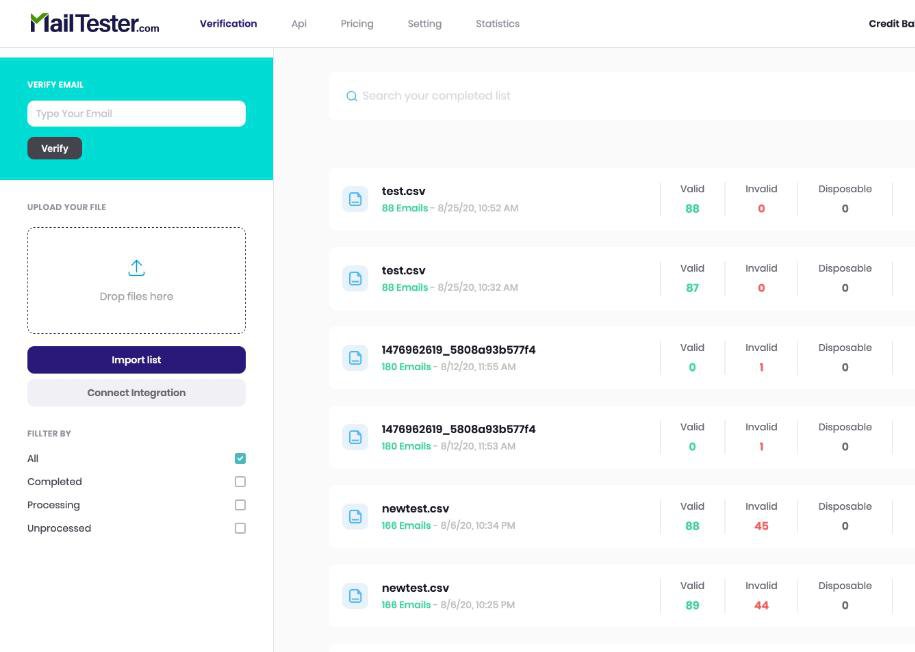This screenshot has width=915, height=652.
Task: Click Connect Integration
Action: (137, 392)
